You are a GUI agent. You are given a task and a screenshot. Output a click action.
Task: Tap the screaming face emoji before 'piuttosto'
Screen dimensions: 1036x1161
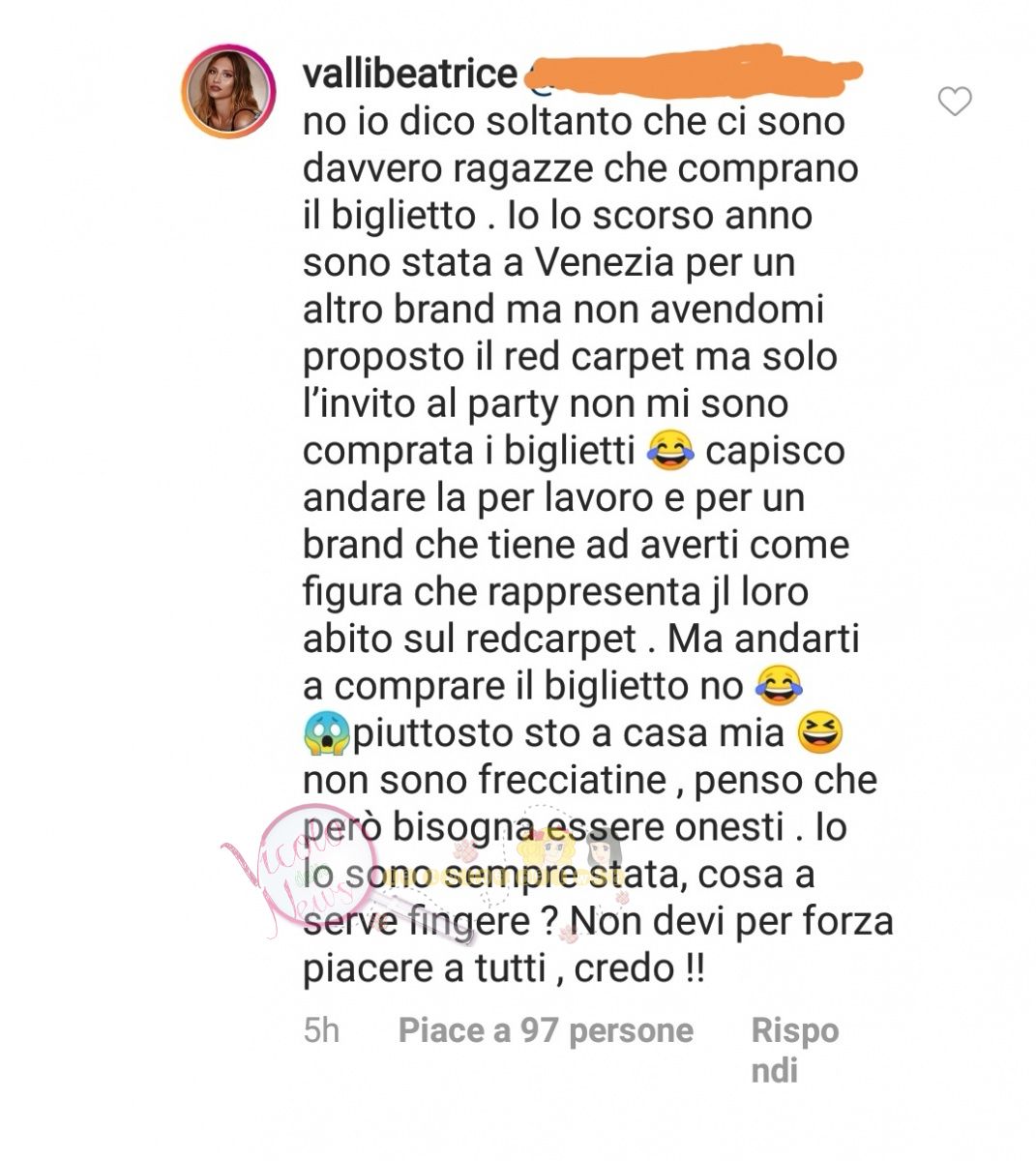[326, 733]
